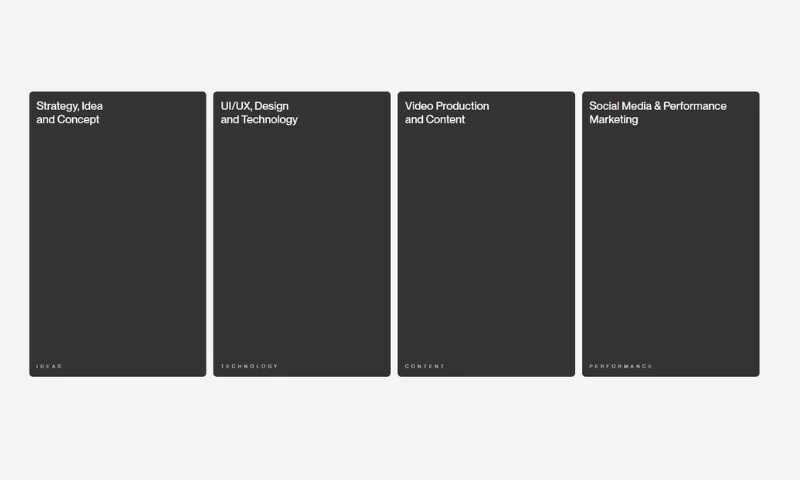Click the text UI/UX in the second card
Image resolution: width=800 pixels, height=480 pixels.
235,106
